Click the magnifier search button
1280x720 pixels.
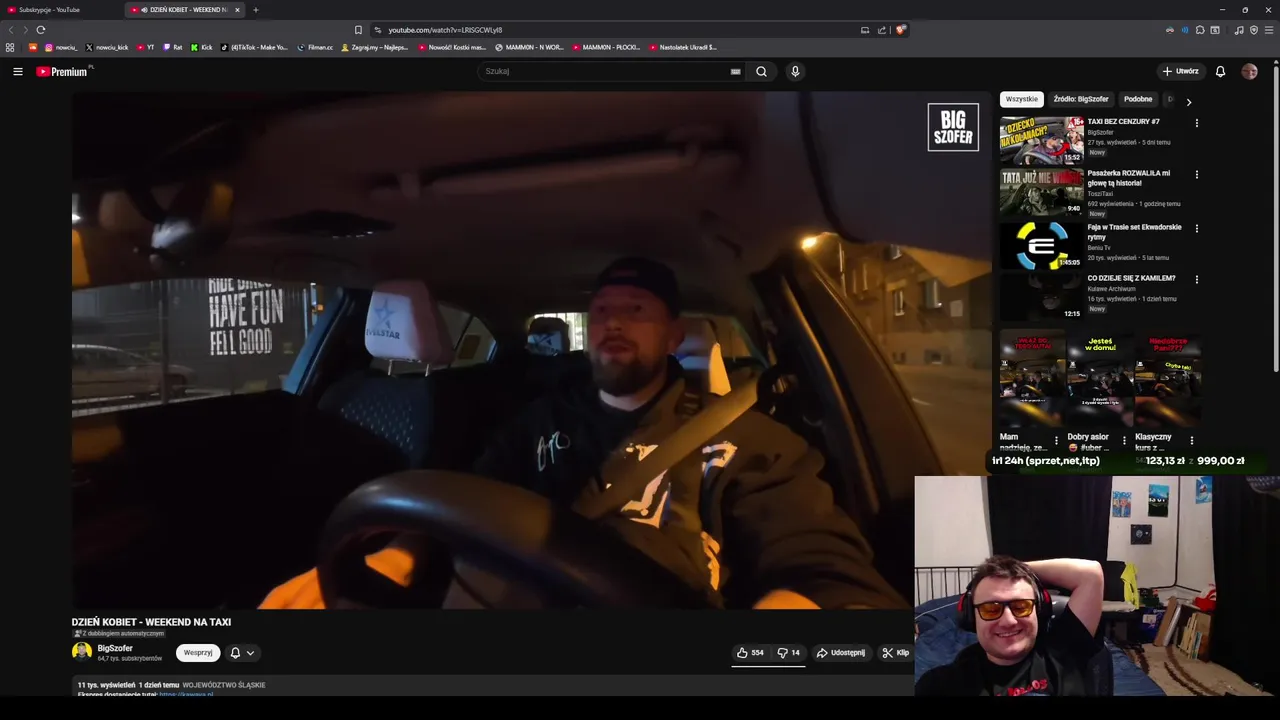coord(761,71)
